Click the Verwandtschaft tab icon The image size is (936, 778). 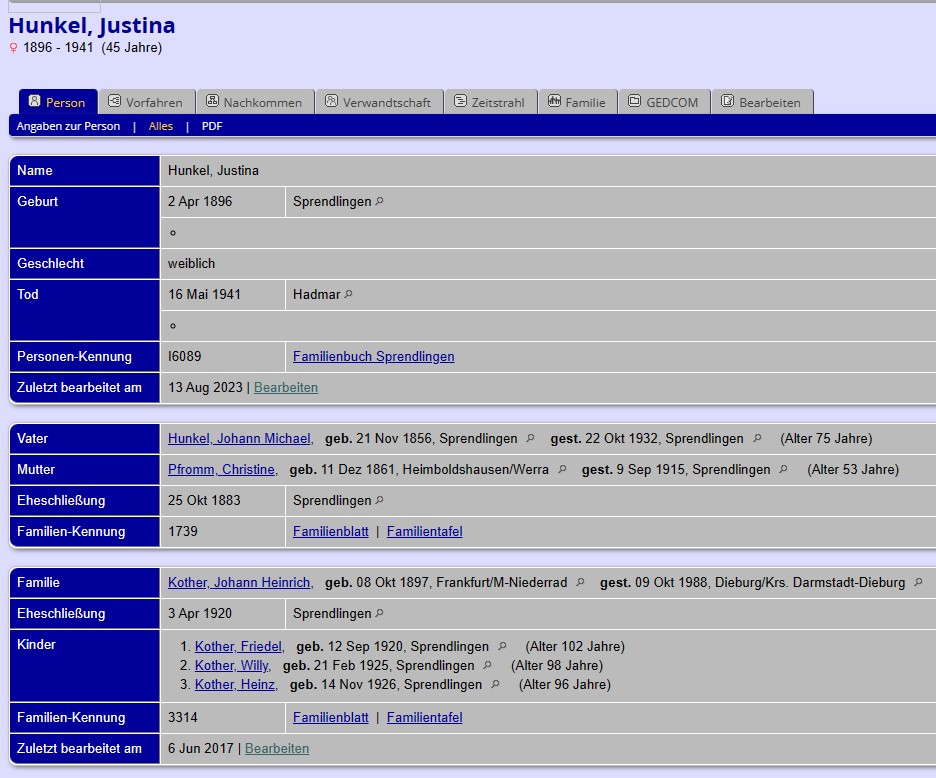click(331, 101)
